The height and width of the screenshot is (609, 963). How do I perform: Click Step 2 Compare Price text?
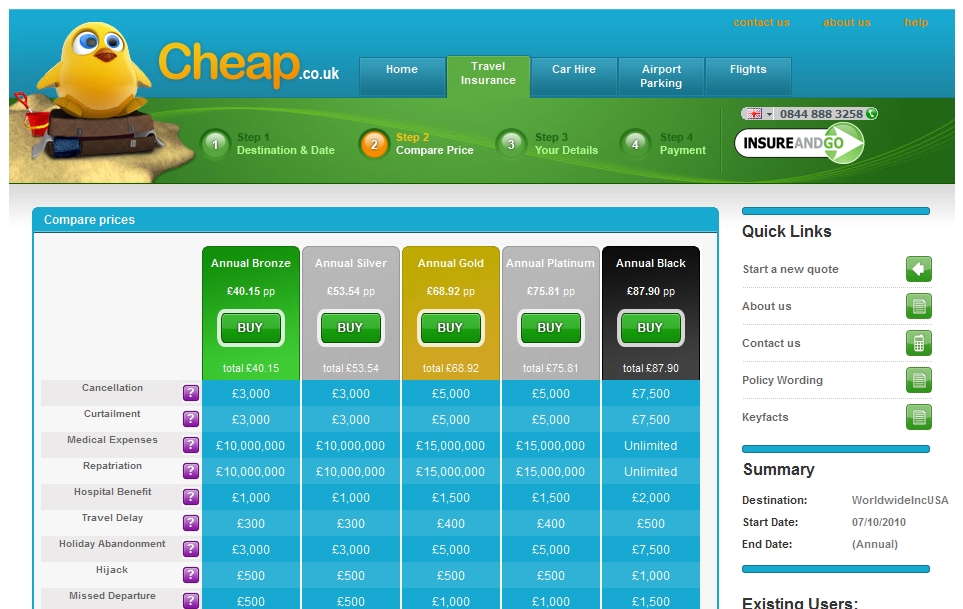[x=435, y=144]
